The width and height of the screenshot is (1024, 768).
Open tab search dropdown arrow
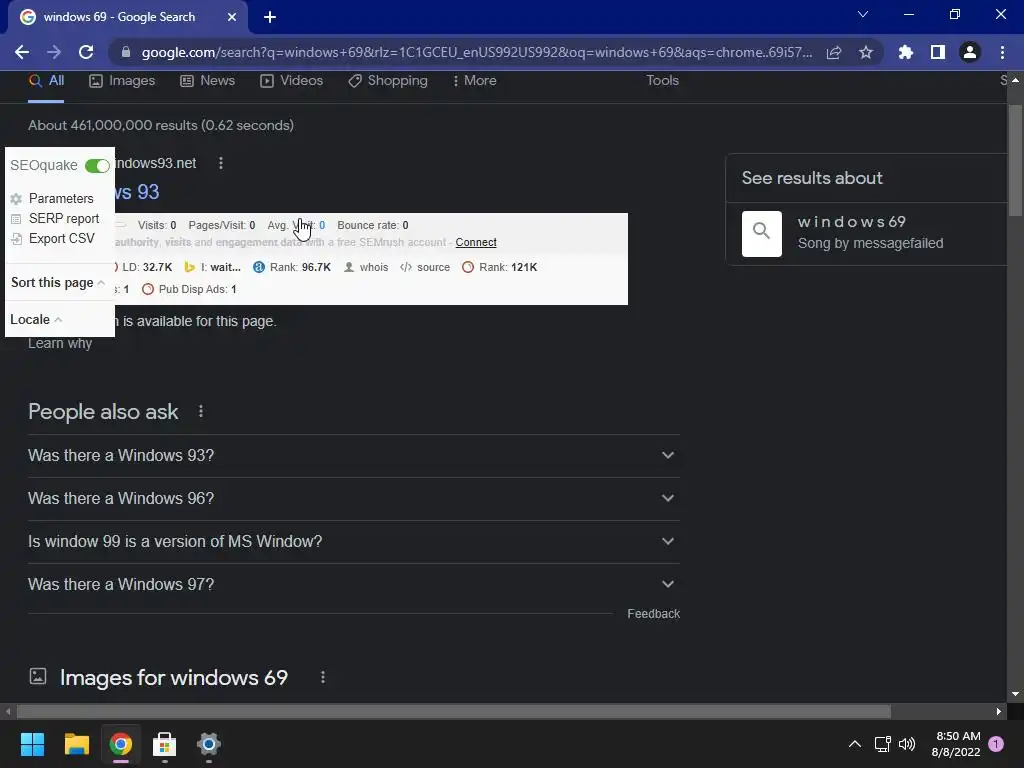pos(863,14)
